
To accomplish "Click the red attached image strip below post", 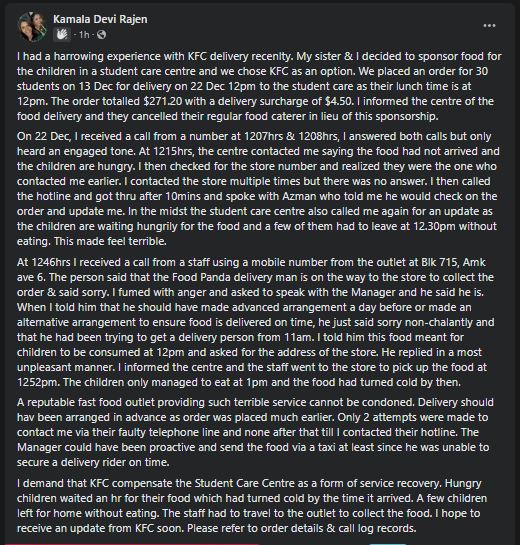I will coord(132,544).
